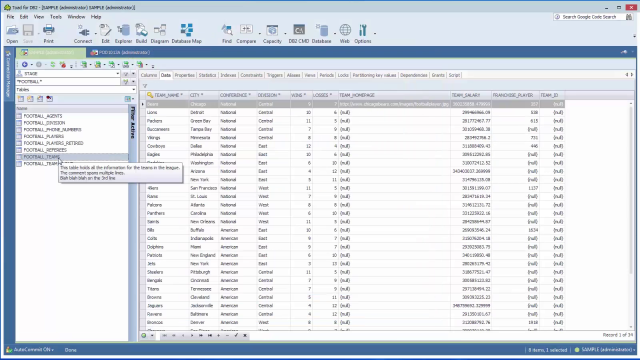
Task: Switch to the Triggers tab
Action: (x=275, y=75)
